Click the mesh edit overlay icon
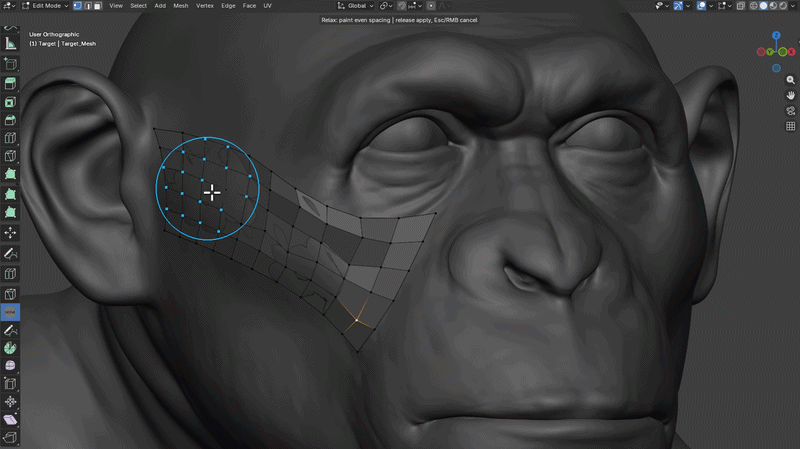This screenshot has height=449, width=800. click(723, 6)
